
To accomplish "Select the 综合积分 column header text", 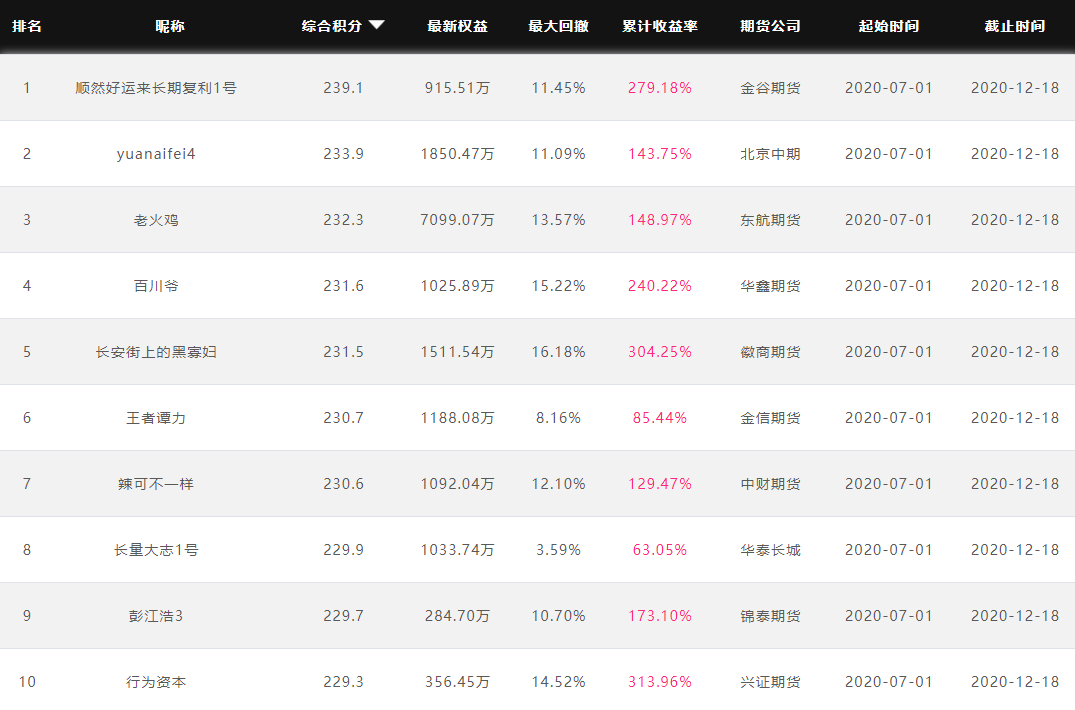I will (x=332, y=26).
